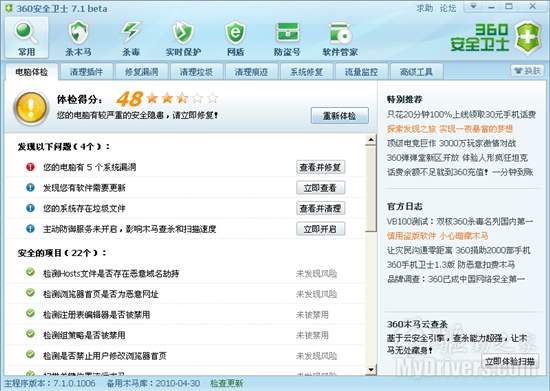Open 只花20分钟100%上线领取30元手机话费 link

pos(461,115)
